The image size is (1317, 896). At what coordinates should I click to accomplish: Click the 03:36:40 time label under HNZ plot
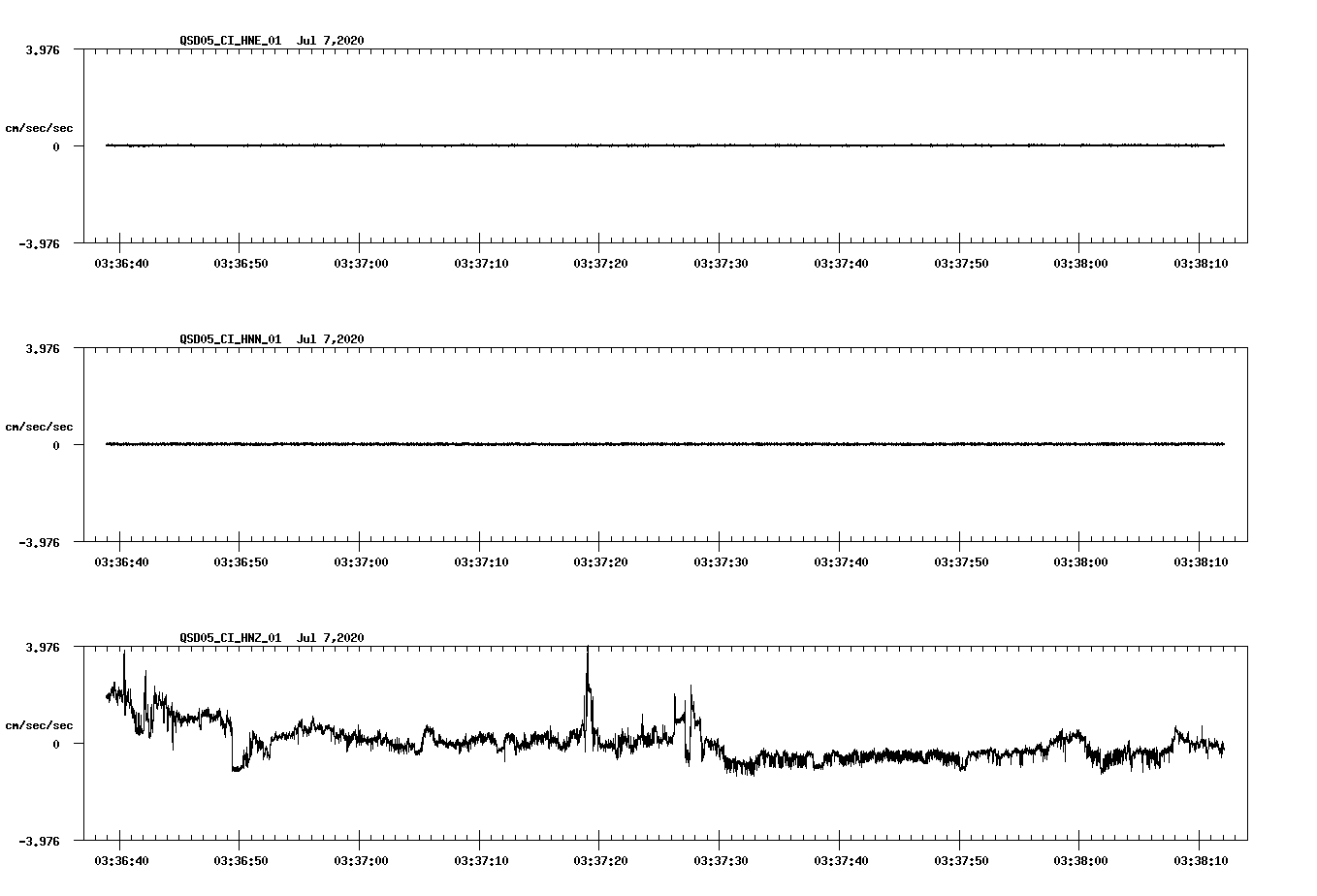121,861
